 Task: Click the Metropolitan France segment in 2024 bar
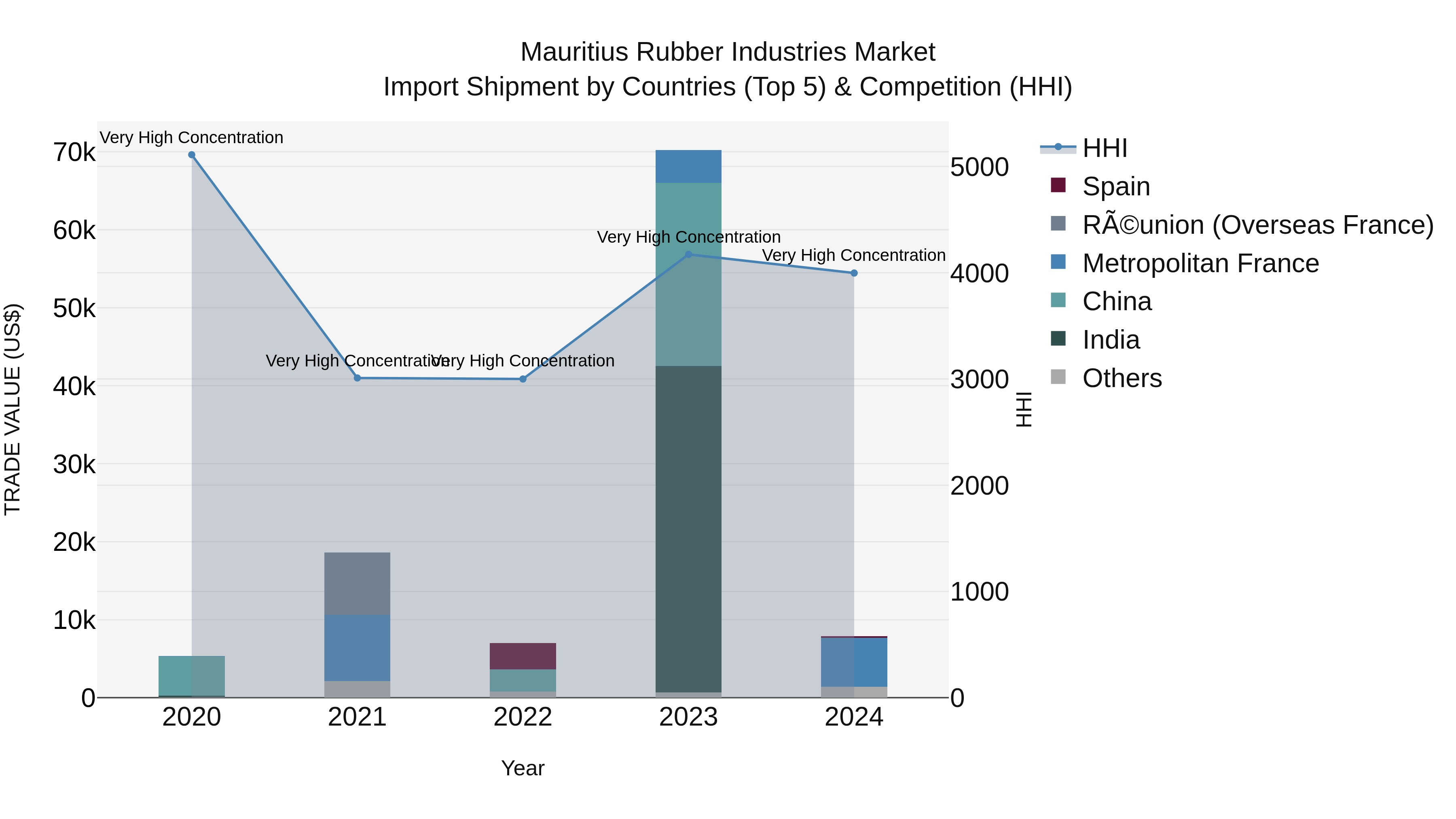[854, 662]
